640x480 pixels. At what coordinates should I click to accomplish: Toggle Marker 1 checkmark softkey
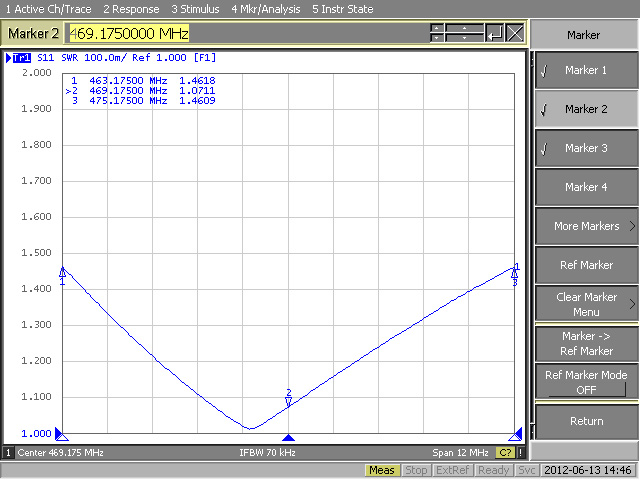(585, 71)
